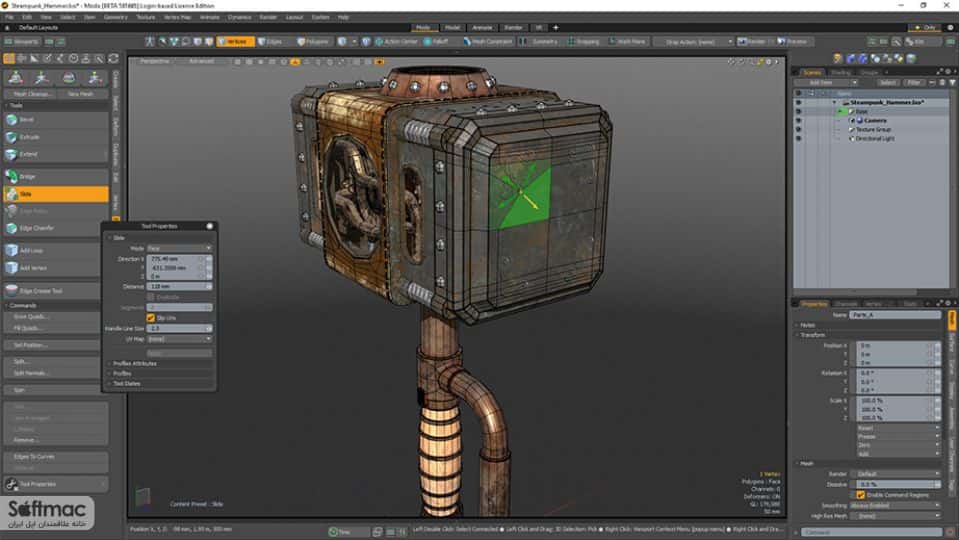This screenshot has height=540, width=959.
Task: Click the Viewports button
Action: pyautogui.click(x=21, y=42)
